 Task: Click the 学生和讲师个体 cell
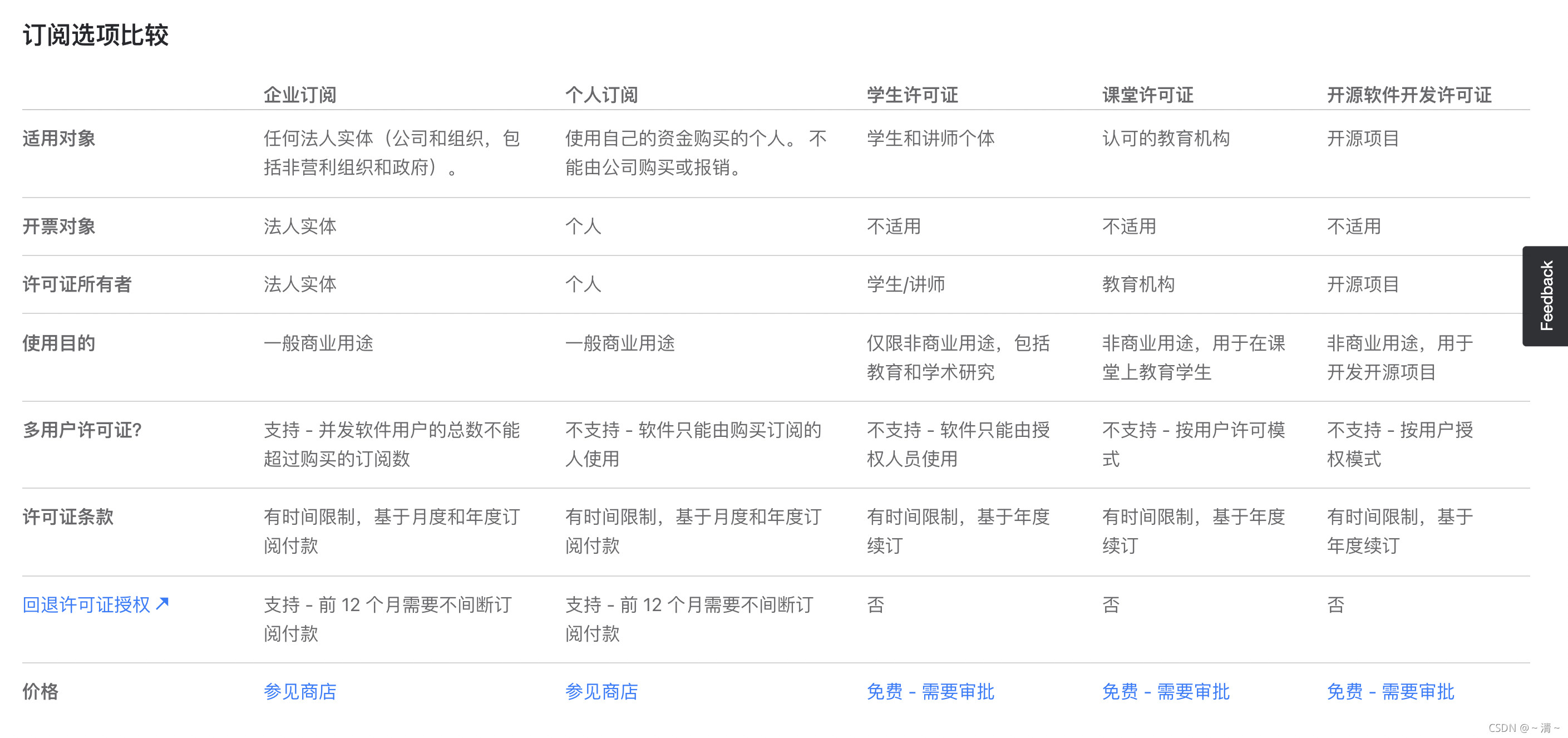click(930, 138)
